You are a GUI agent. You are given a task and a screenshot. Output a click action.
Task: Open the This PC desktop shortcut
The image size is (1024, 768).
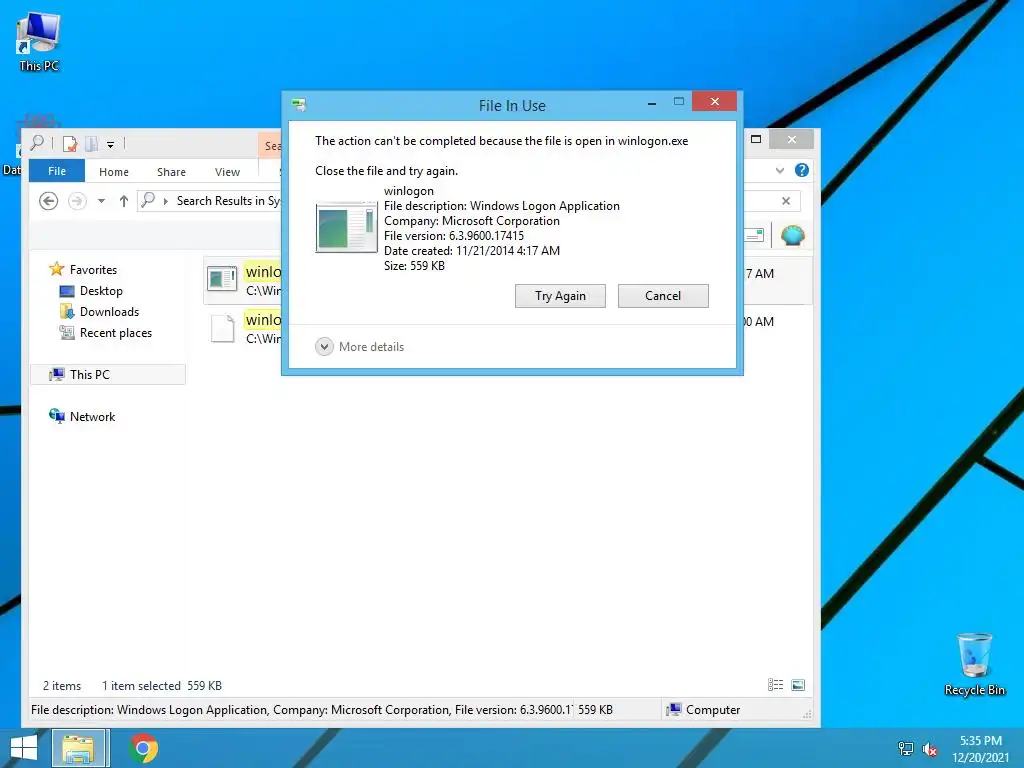39,42
